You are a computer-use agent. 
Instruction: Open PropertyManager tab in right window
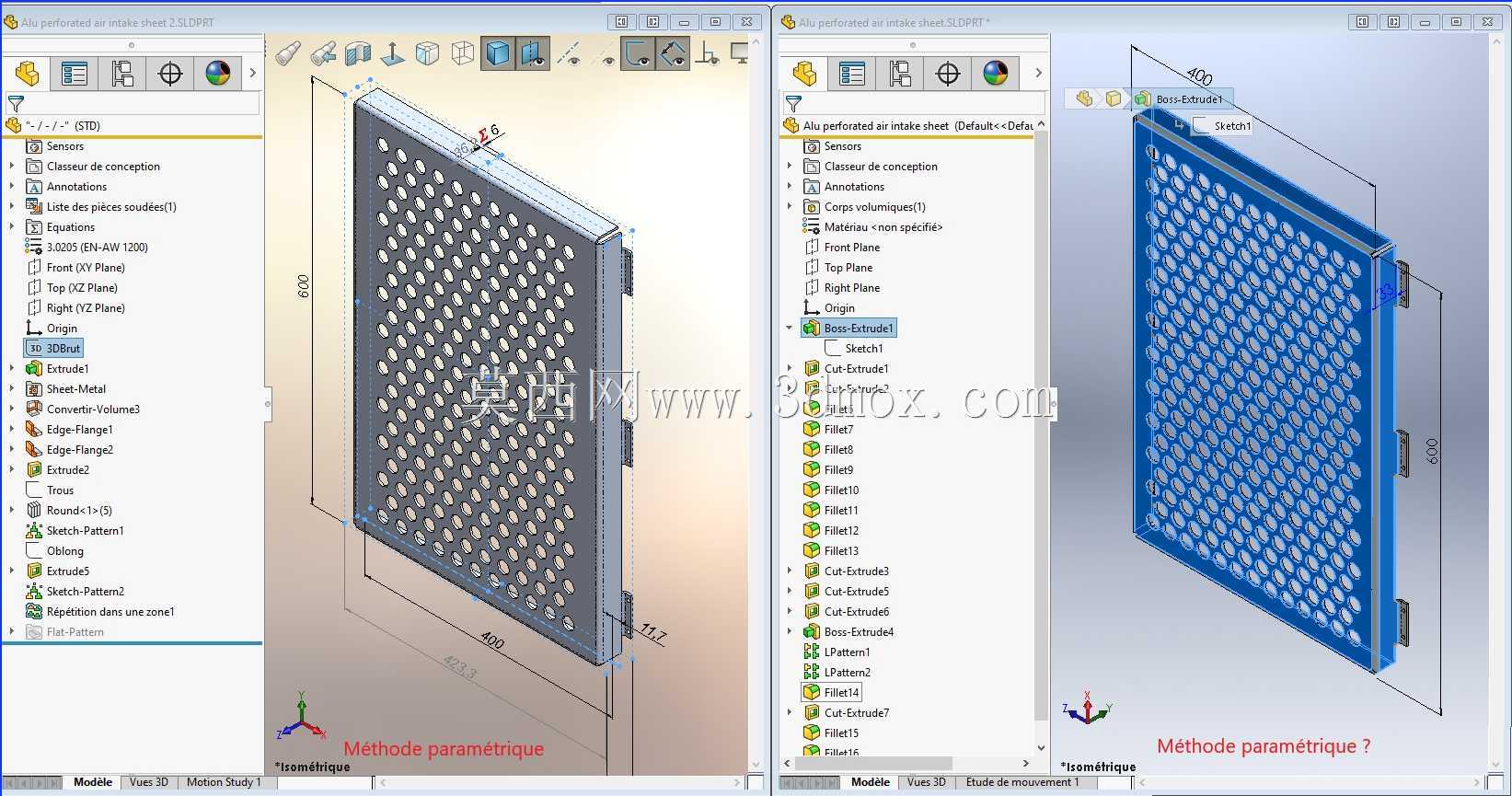[x=852, y=74]
